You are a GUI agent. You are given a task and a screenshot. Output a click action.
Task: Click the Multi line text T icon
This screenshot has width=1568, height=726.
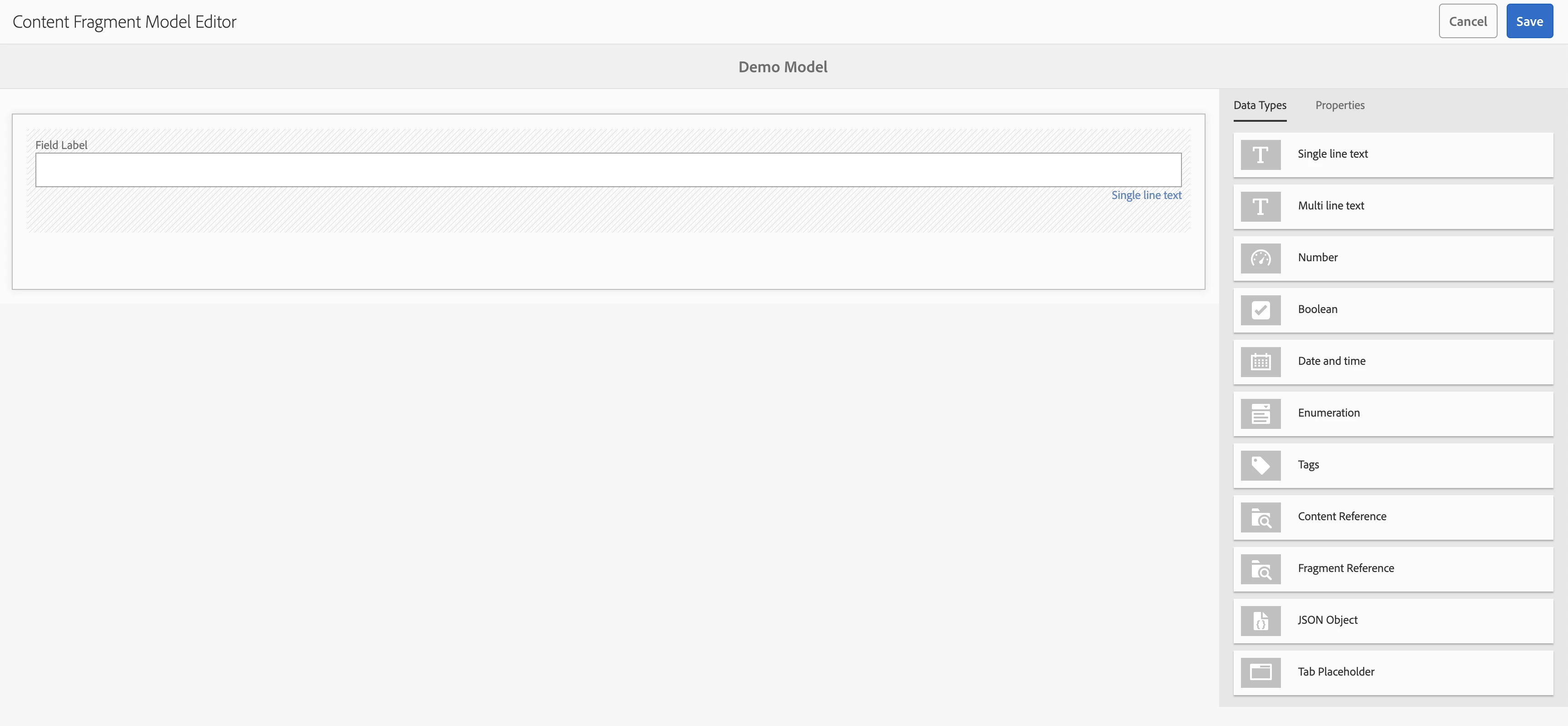click(x=1260, y=206)
